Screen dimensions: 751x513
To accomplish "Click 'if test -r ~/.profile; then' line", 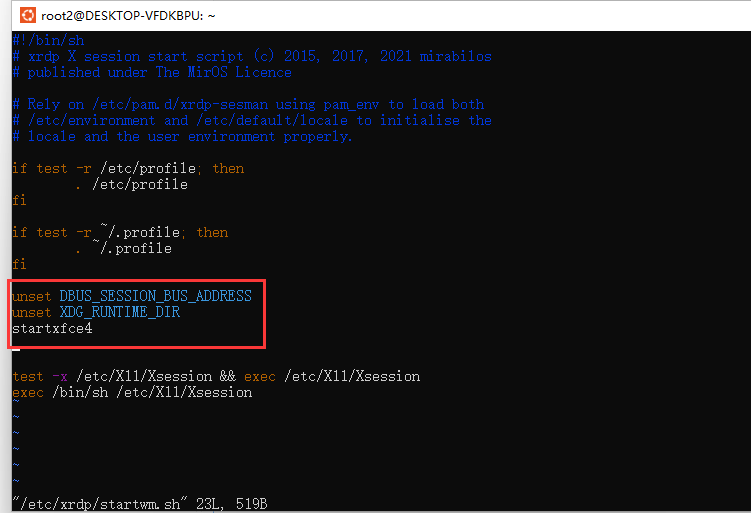I will 120,232.
